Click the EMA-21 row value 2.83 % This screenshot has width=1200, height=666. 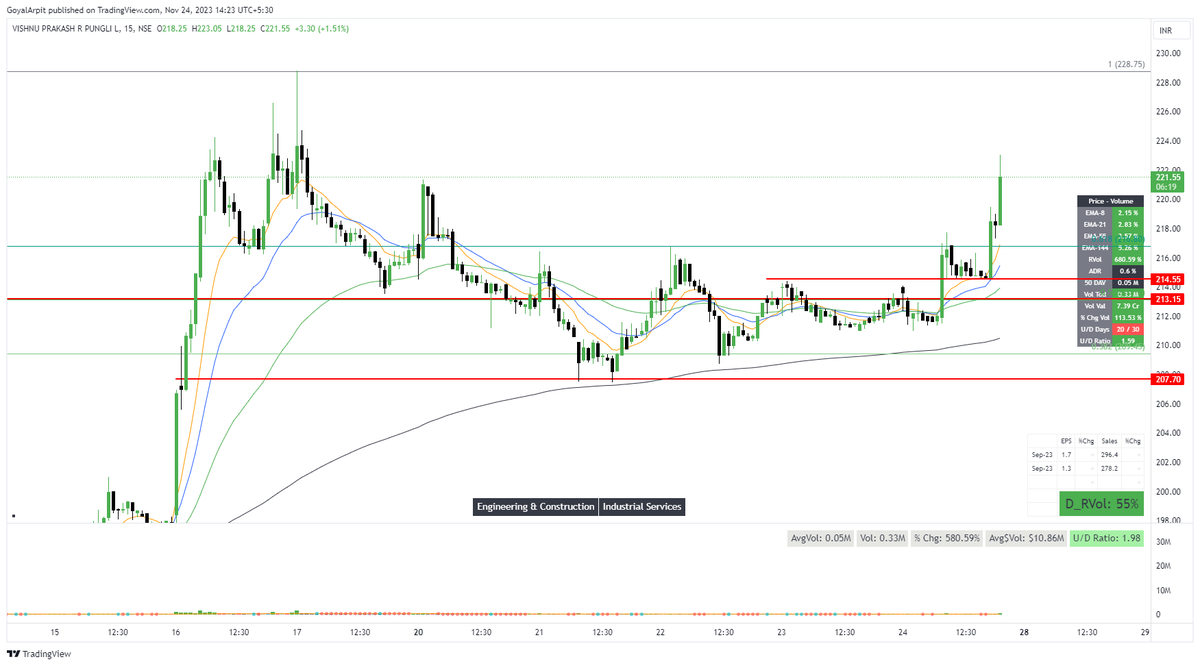(1127, 225)
